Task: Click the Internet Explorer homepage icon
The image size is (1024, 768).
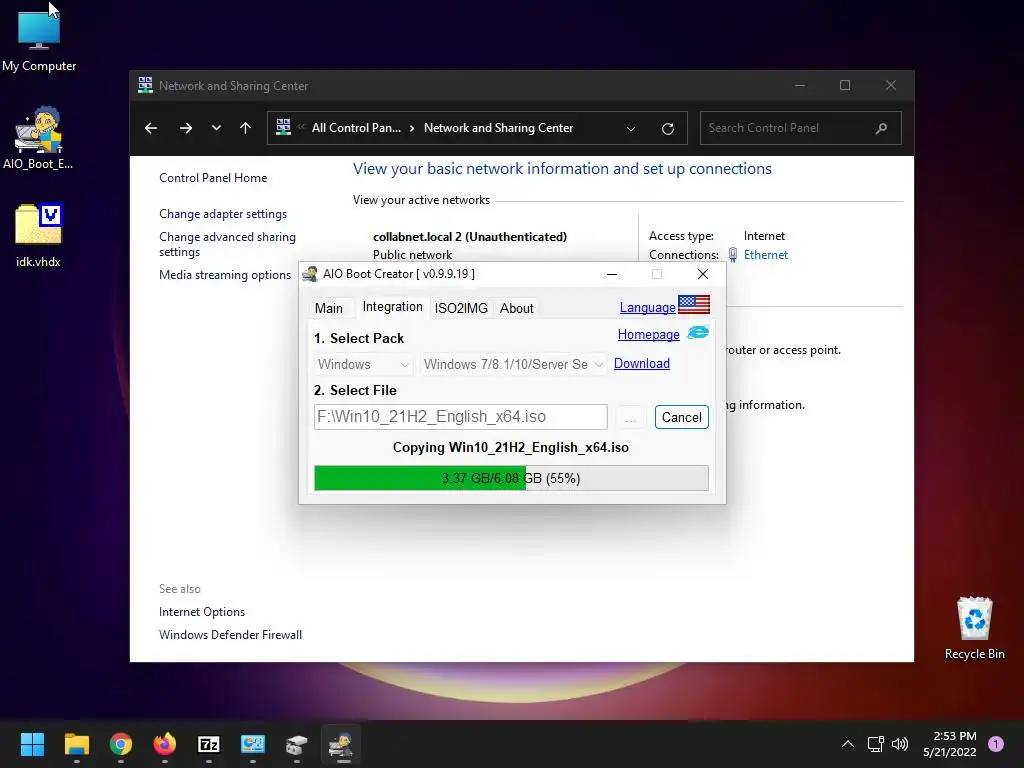Action: pos(698,332)
